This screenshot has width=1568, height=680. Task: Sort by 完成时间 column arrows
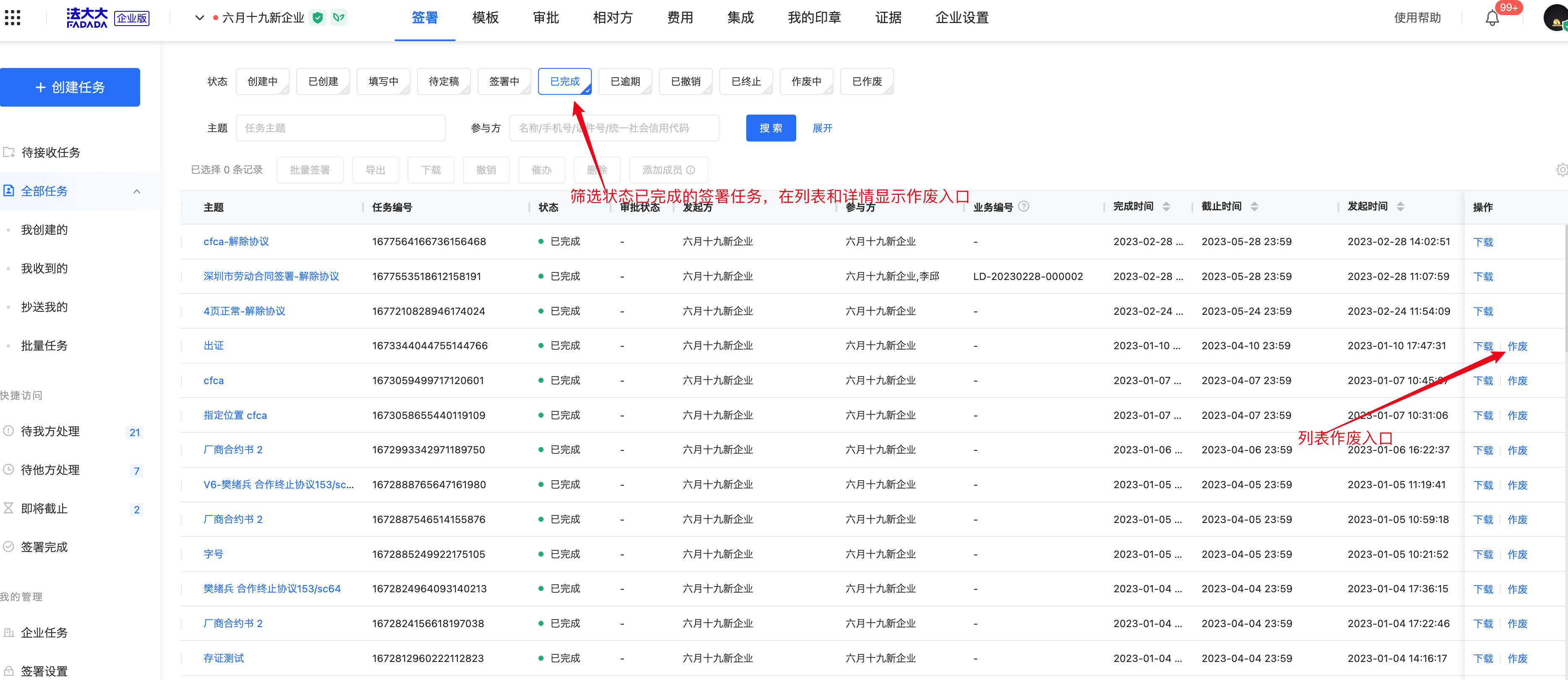tap(1166, 207)
